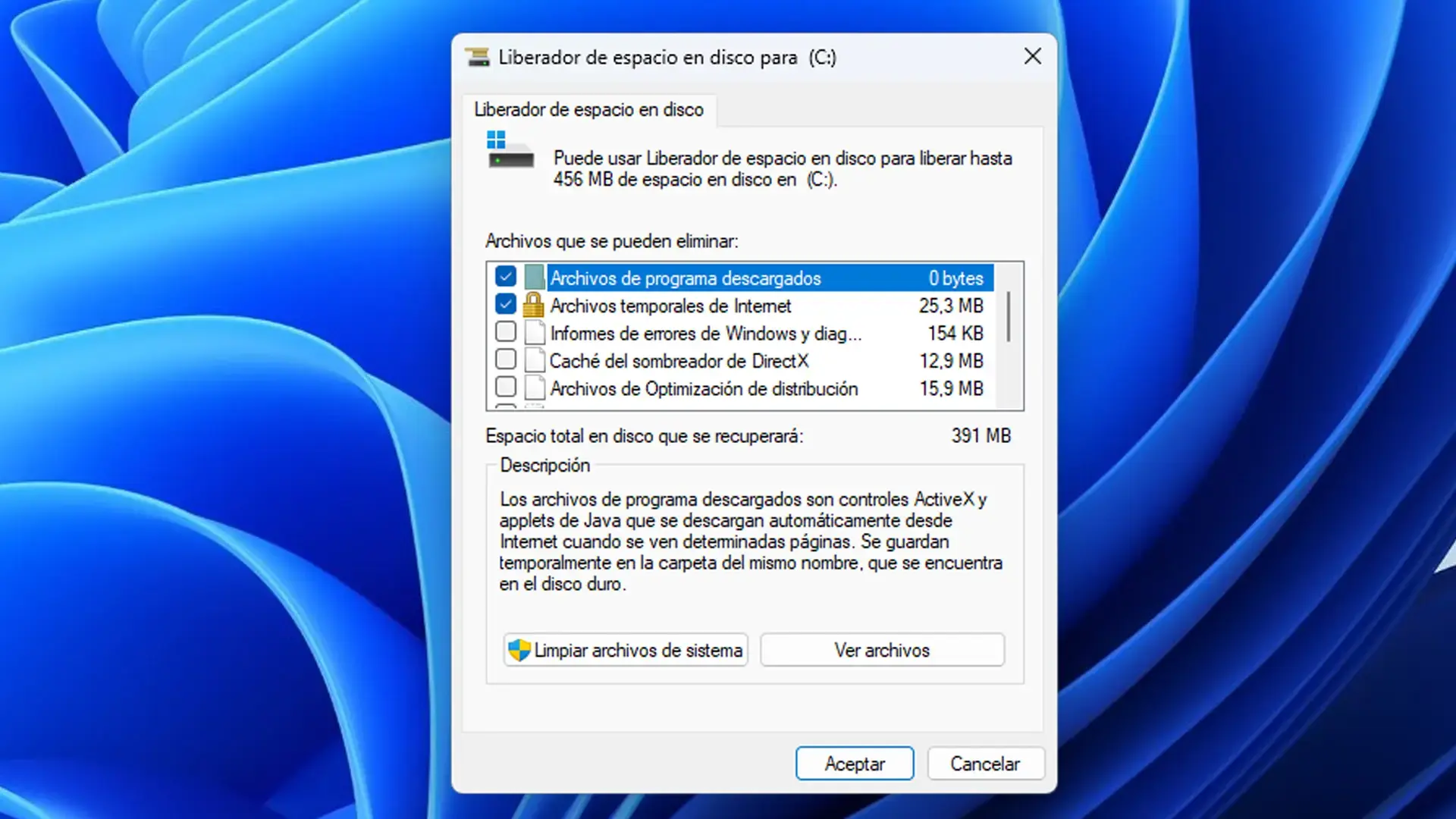Click the disk cleanup icon in title bar
The width and height of the screenshot is (1456, 819).
[478, 58]
